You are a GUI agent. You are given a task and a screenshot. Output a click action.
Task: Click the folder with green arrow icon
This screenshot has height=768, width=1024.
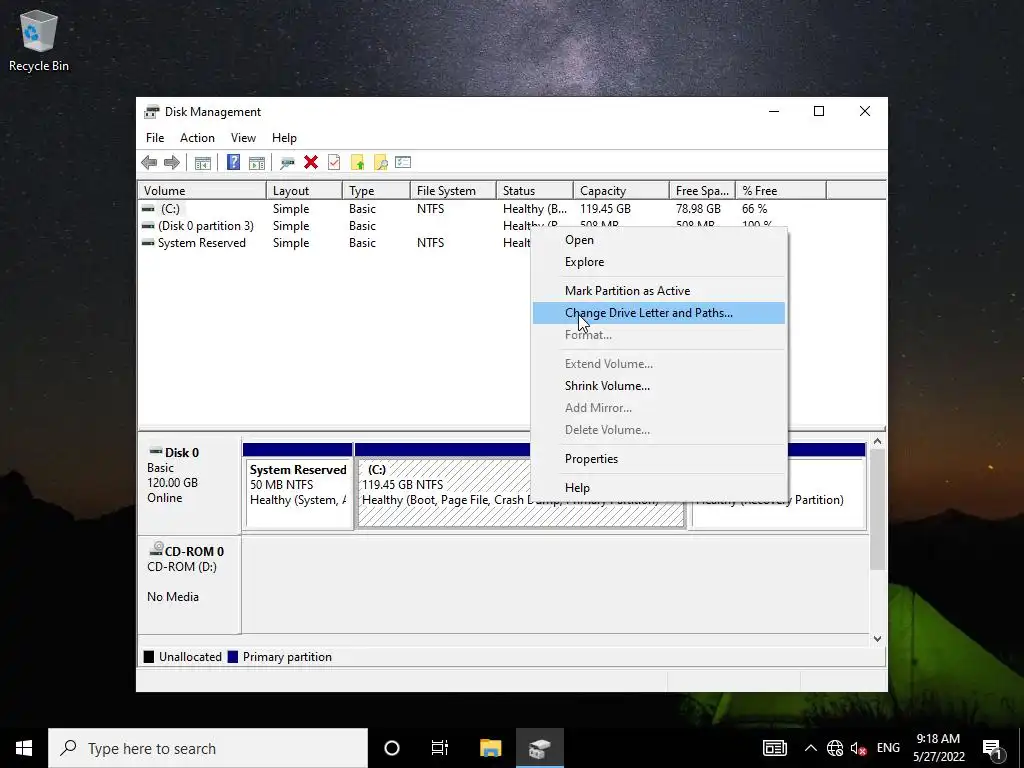point(357,163)
